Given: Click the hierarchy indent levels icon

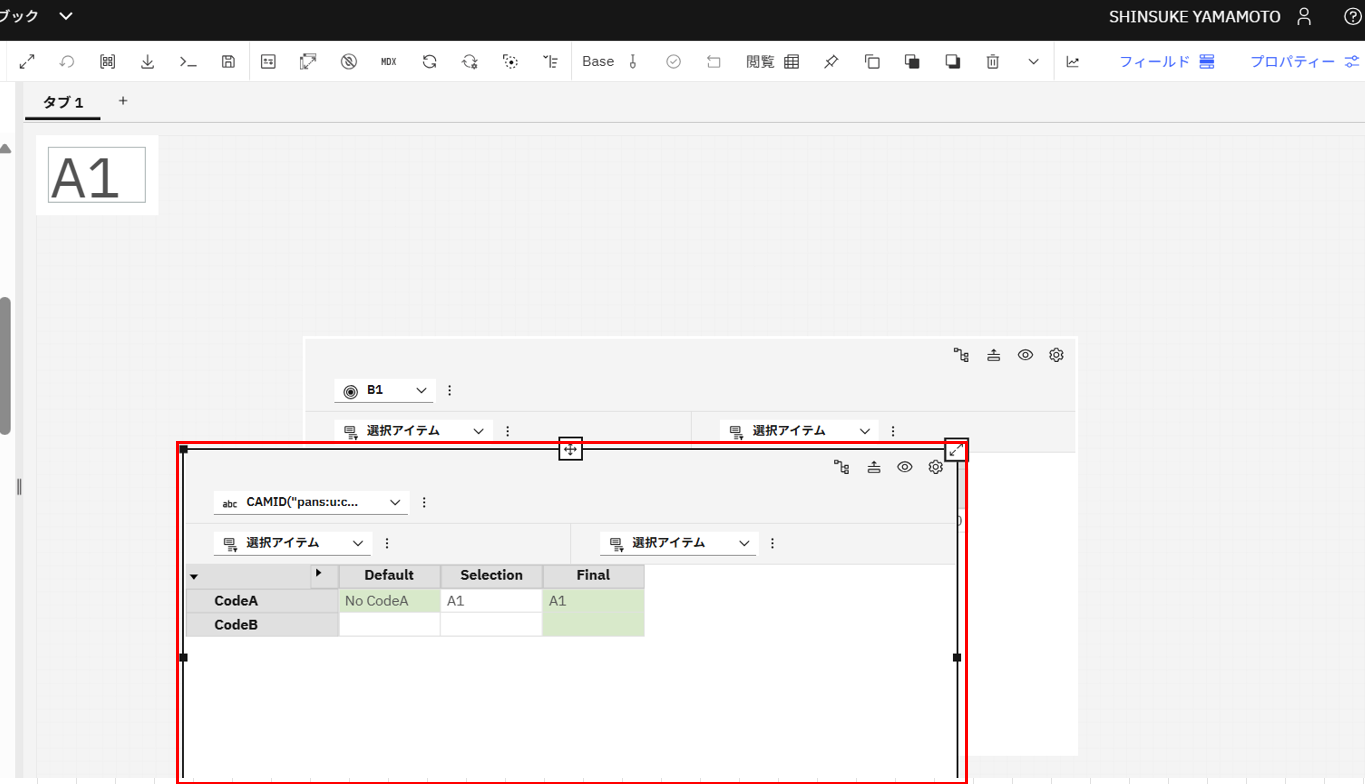Looking at the screenshot, I should click(x=550, y=62).
